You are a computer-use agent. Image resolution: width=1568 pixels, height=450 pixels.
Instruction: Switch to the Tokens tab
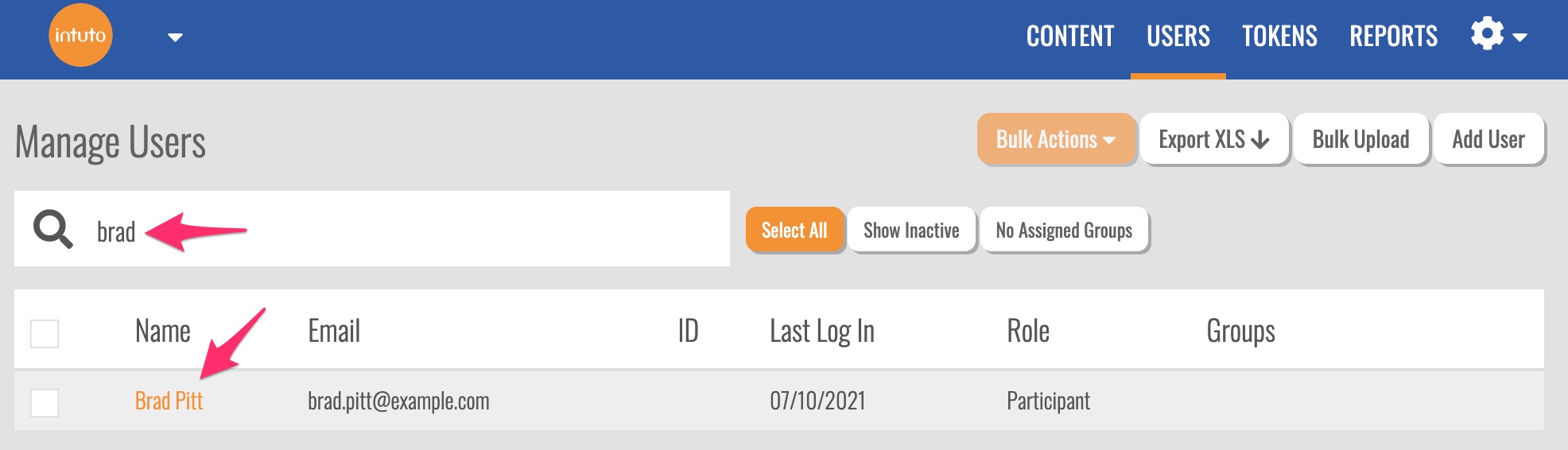pos(1279,37)
